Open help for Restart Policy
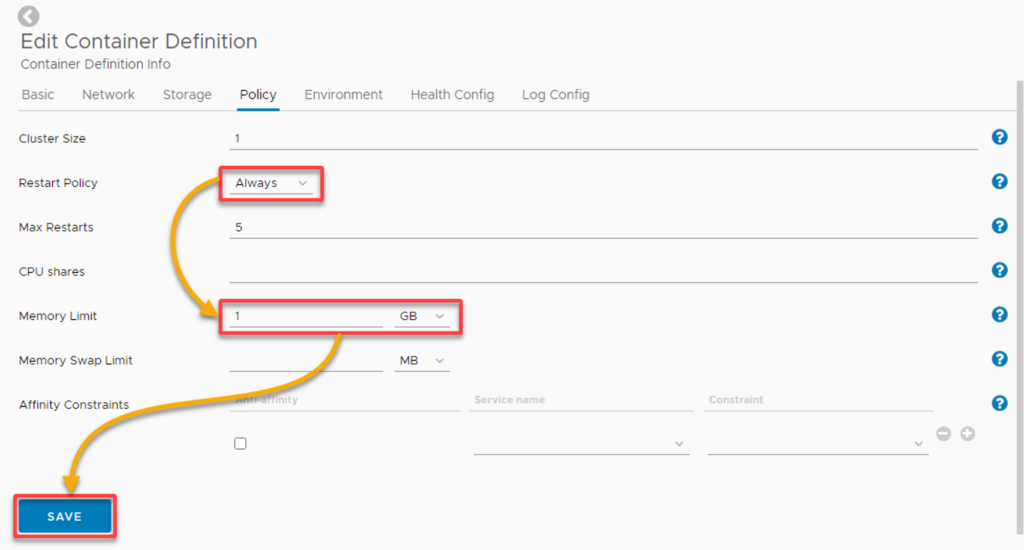Screen dimensions: 1024x550 [999, 182]
